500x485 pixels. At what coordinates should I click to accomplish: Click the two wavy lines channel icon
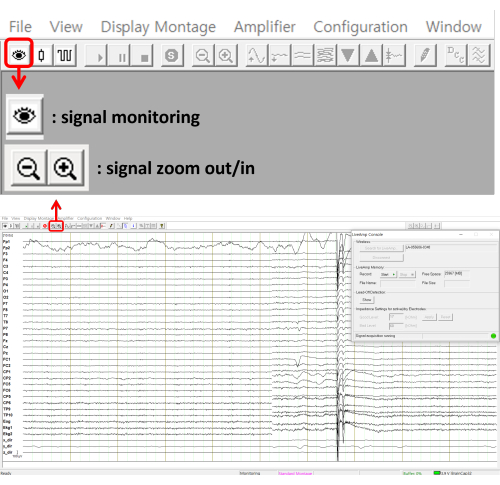pos(302,55)
